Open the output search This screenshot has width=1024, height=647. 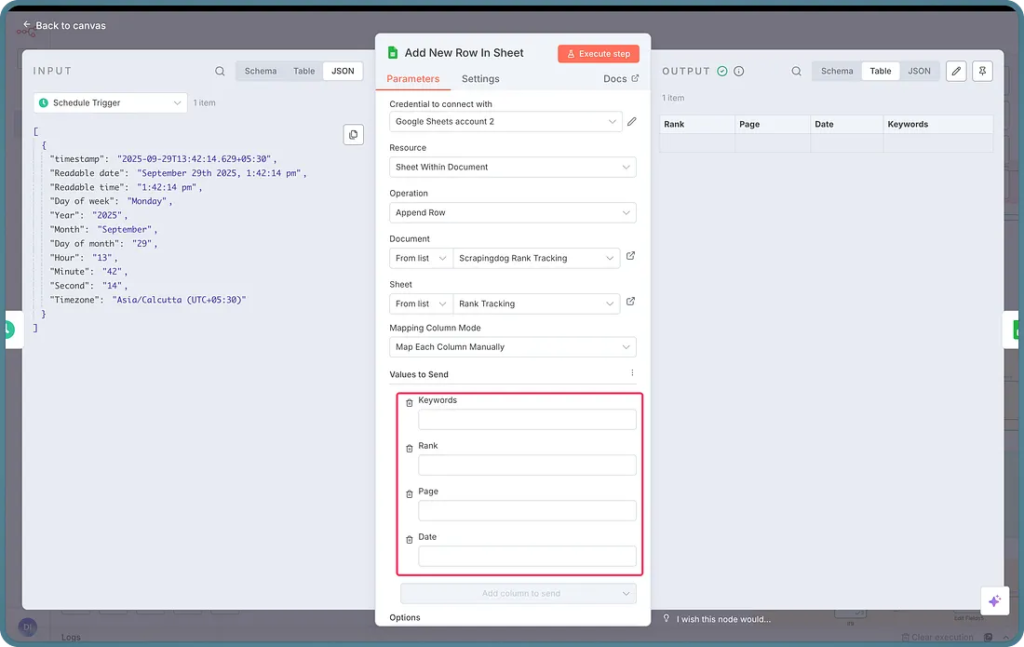(x=795, y=71)
